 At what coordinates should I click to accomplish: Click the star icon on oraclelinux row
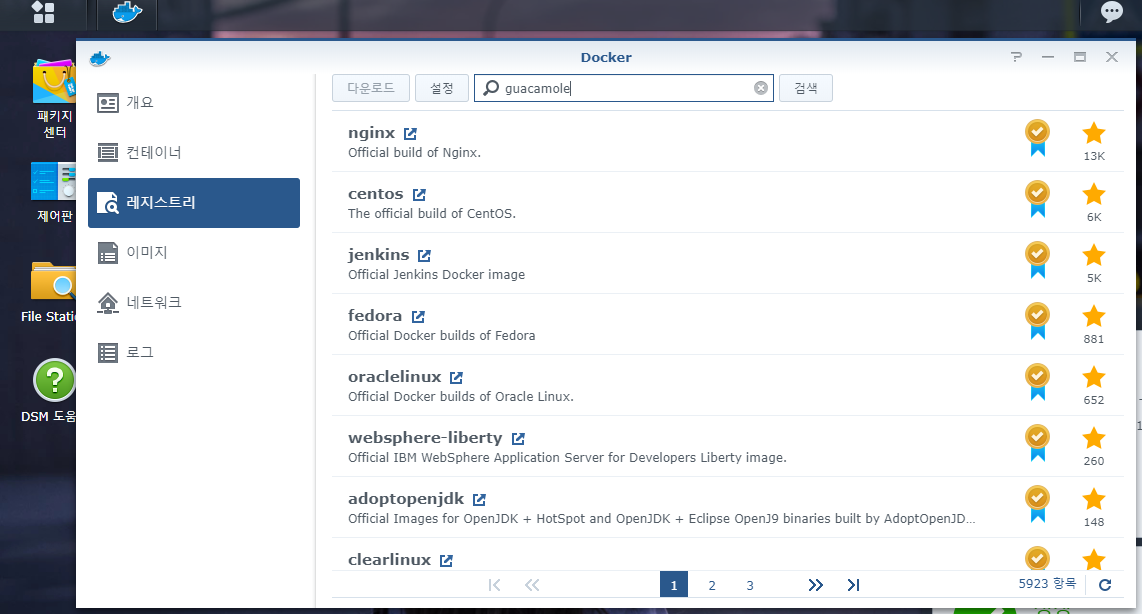[1093, 377]
